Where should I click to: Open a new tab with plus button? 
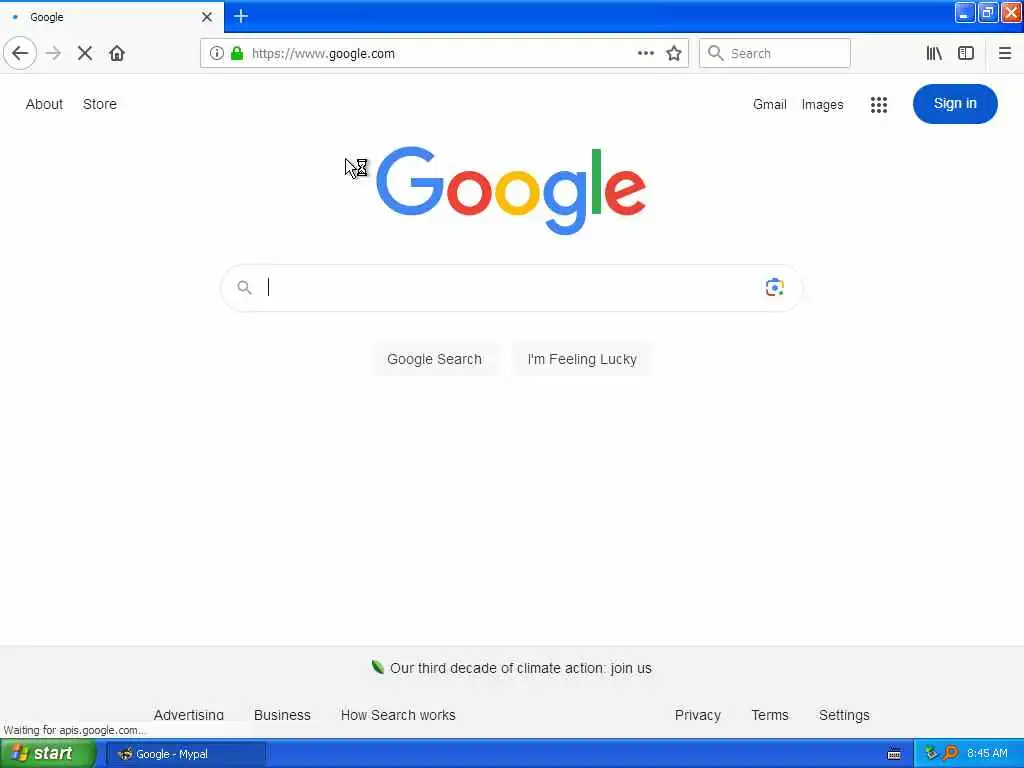(x=241, y=16)
